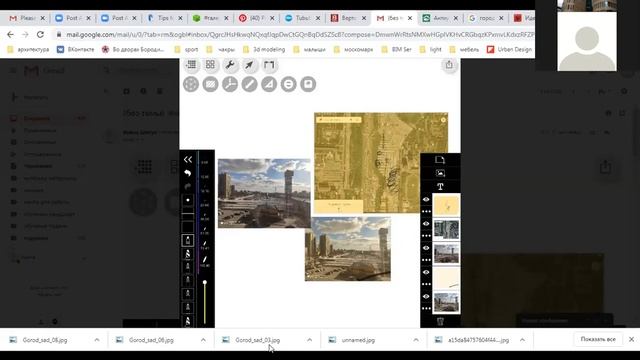Hide the black-and-white plan layer eye
This screenshot has width=640, height=360.
pos(426,224)
